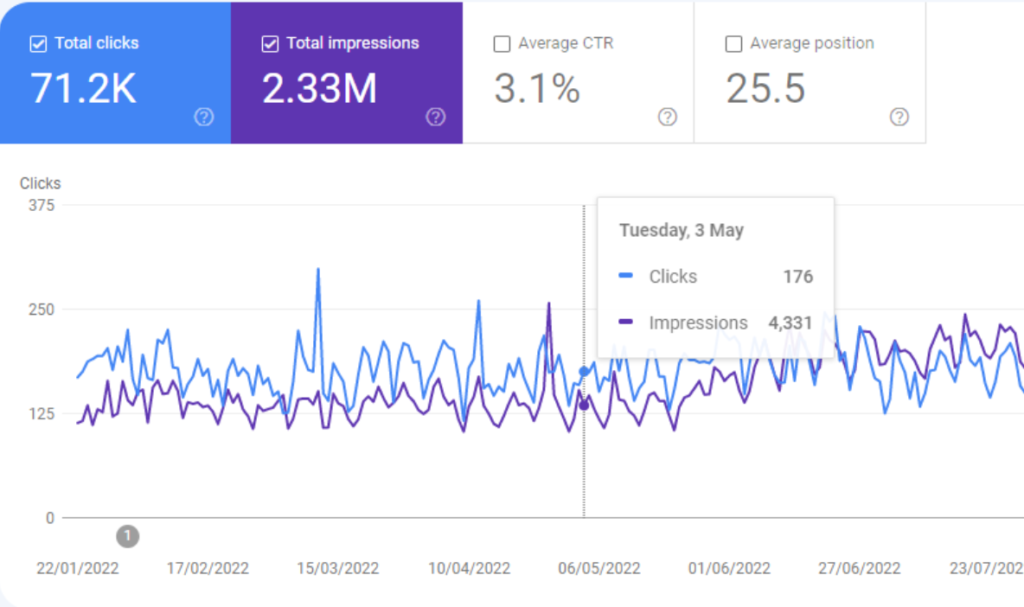
Task: Click the 15/03/2022 date axis label
Action: pos(338,568)
